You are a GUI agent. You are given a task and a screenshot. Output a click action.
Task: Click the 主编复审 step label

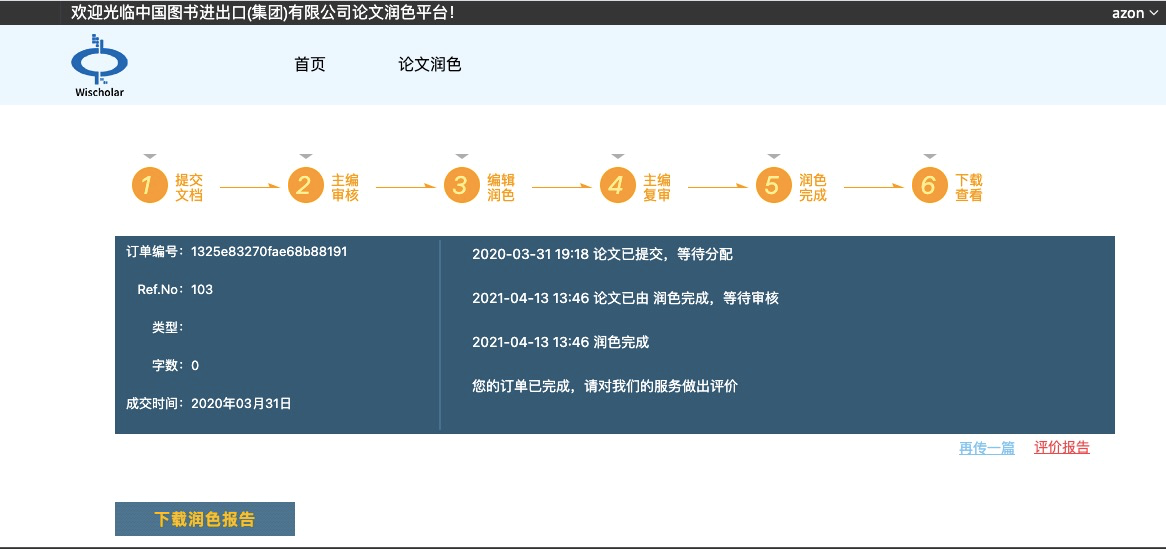point(657,188)
